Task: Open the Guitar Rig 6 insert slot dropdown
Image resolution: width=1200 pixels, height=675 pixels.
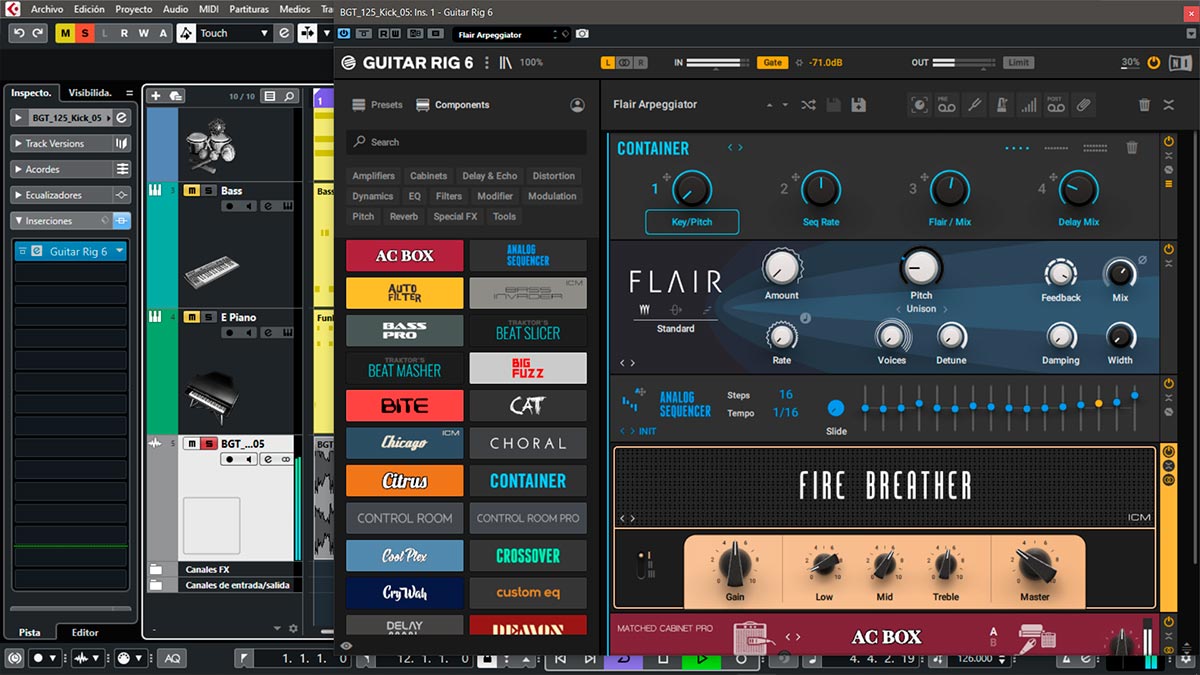Action: pyautogui.click(x=120, y=252)
